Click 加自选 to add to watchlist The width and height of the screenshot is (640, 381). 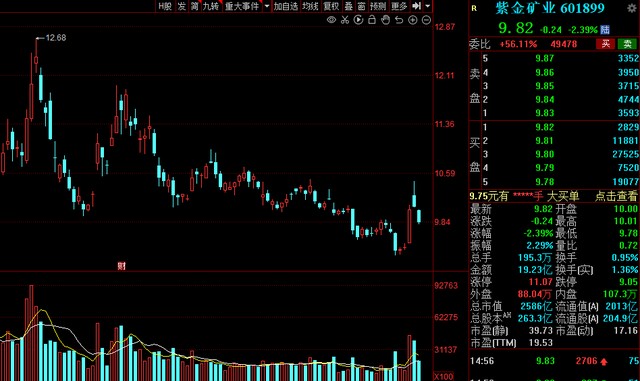tap(286, 6)
